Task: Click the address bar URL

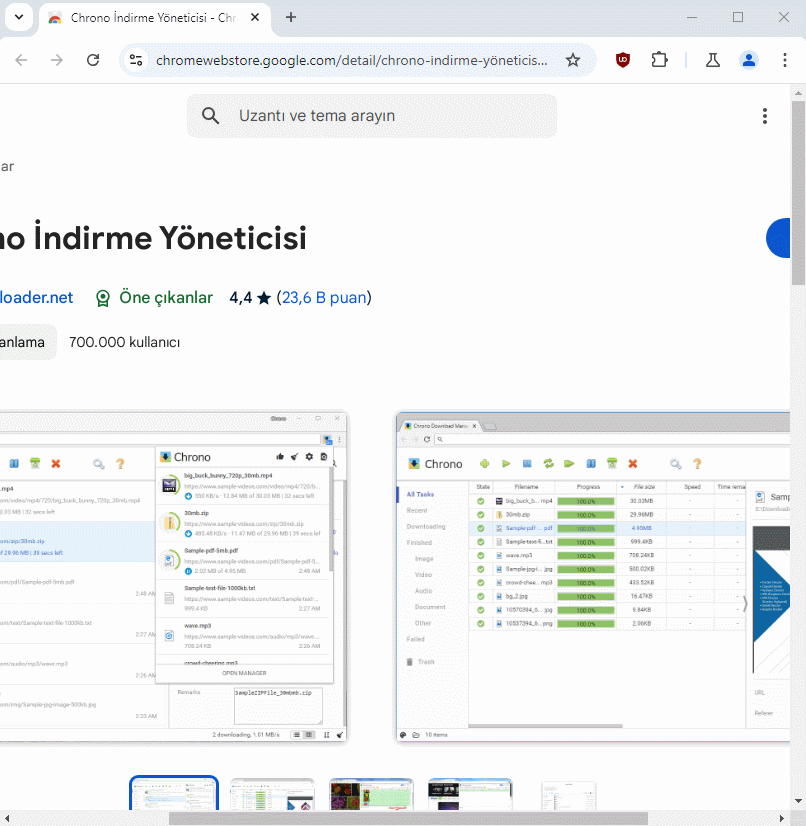Action: pos(351,60)
